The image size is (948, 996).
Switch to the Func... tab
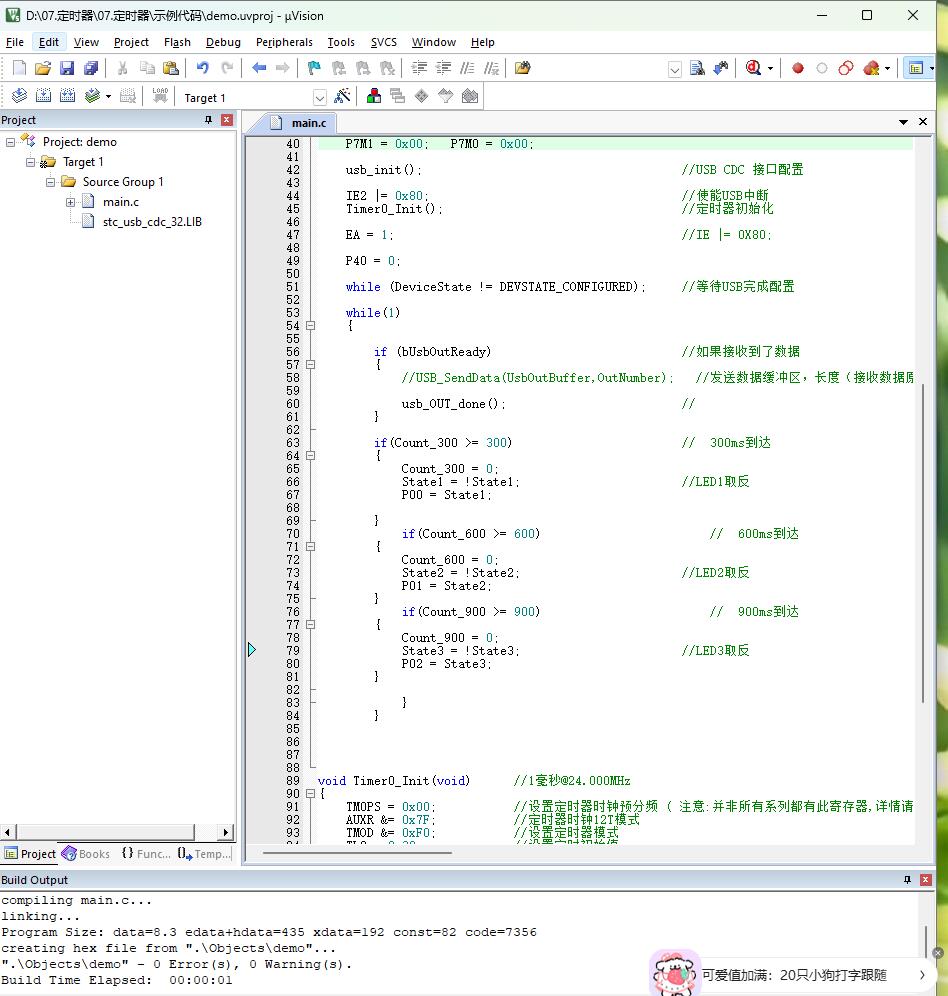pyautogui.click(x=146, y=854)
